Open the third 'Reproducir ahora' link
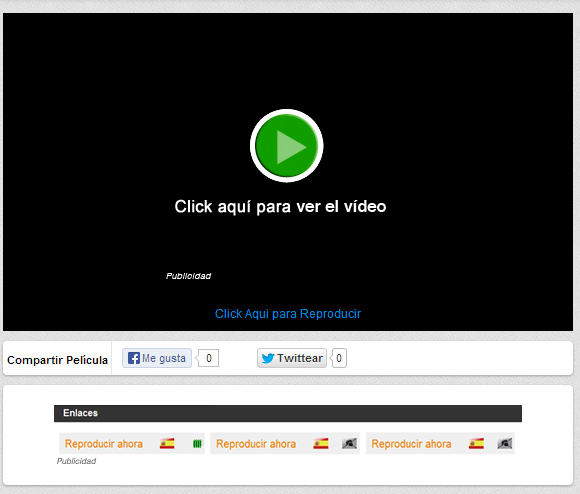This screenshot has width=580, height=494. [x=411, y=444]
